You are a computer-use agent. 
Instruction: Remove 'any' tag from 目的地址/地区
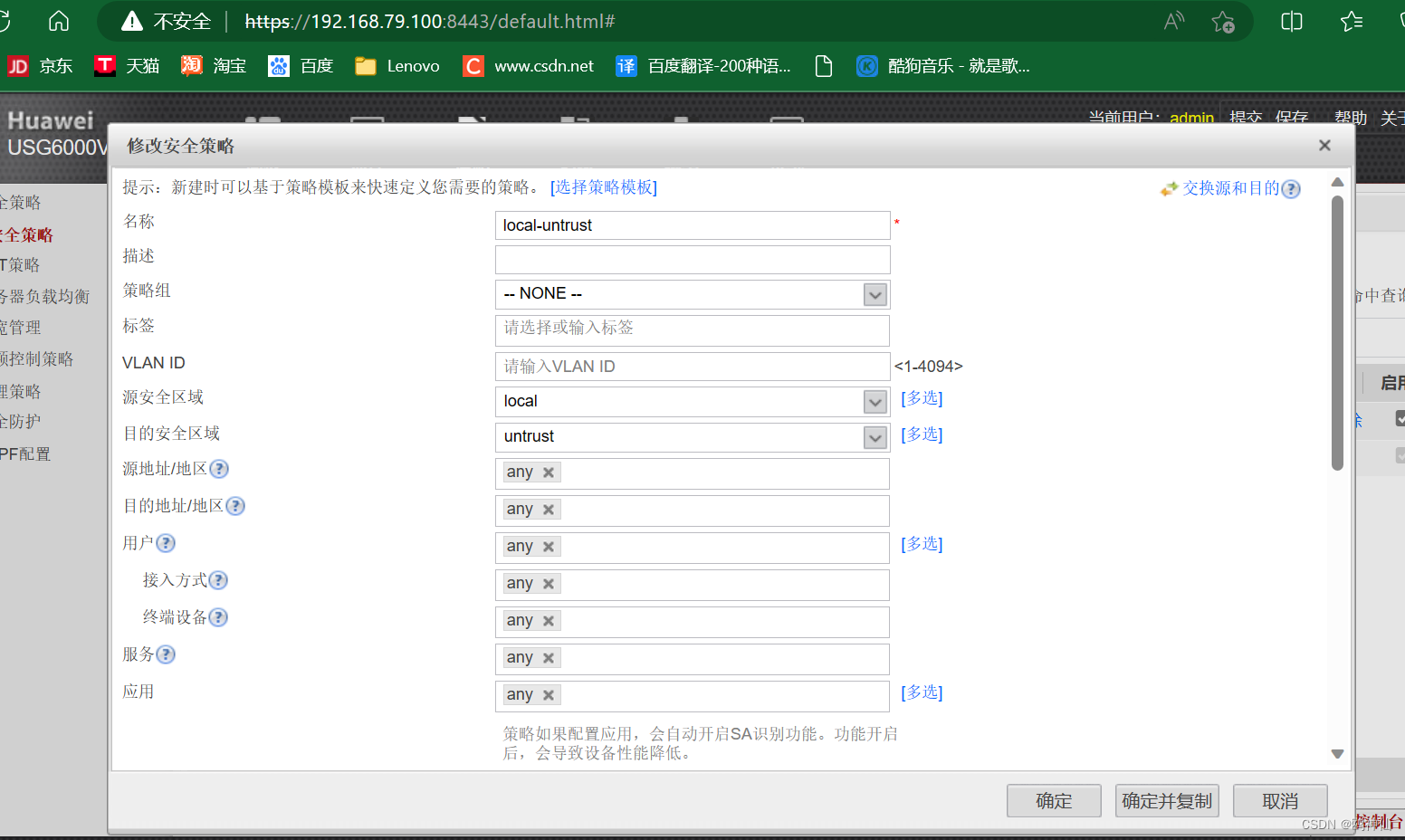pos(549,510)
